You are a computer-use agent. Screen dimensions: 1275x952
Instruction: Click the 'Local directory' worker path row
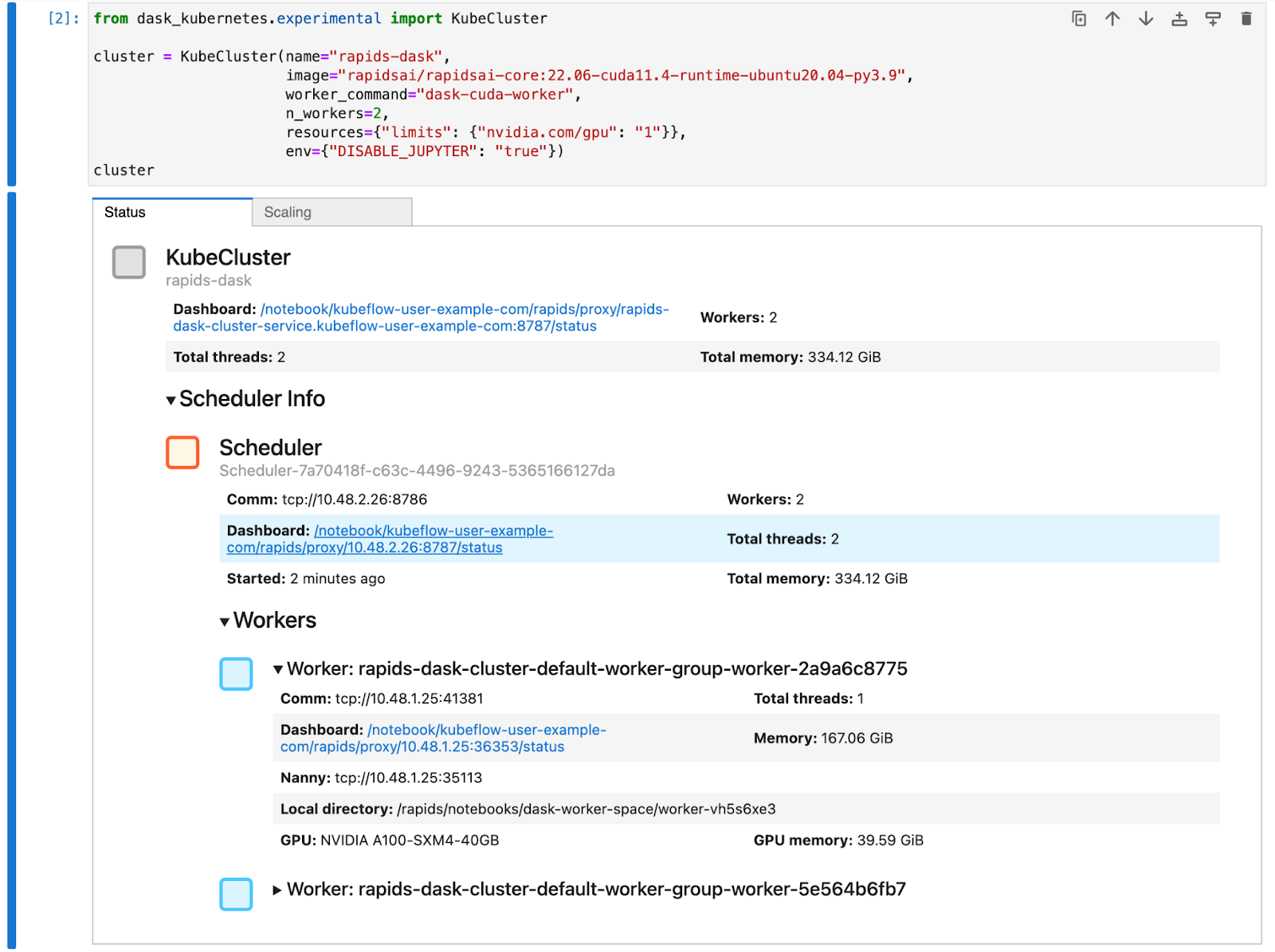point(746,809)
